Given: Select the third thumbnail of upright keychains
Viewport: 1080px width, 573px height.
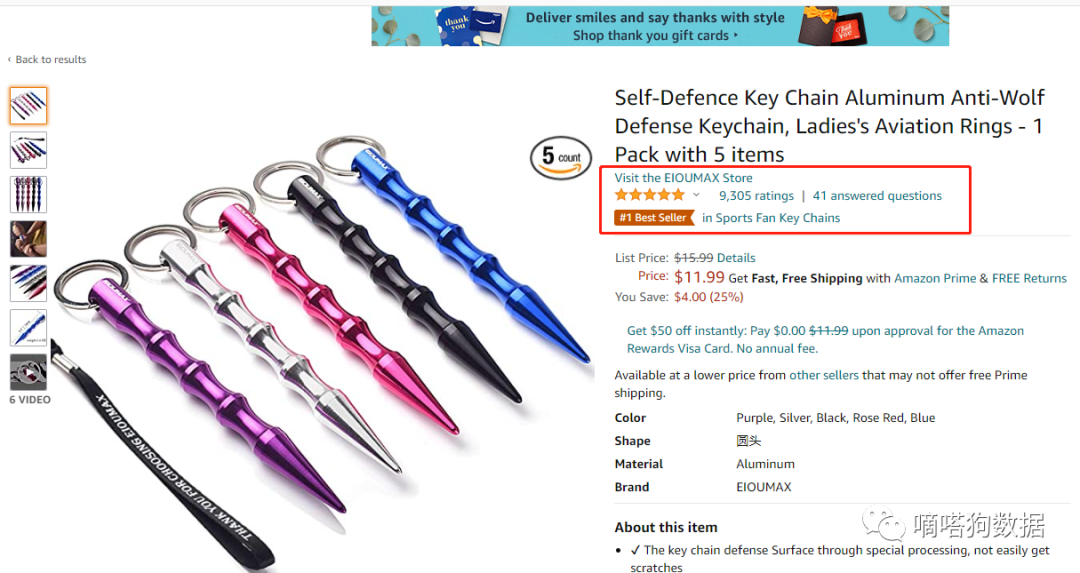Looking at the screenshot, I should coord(28,194).
